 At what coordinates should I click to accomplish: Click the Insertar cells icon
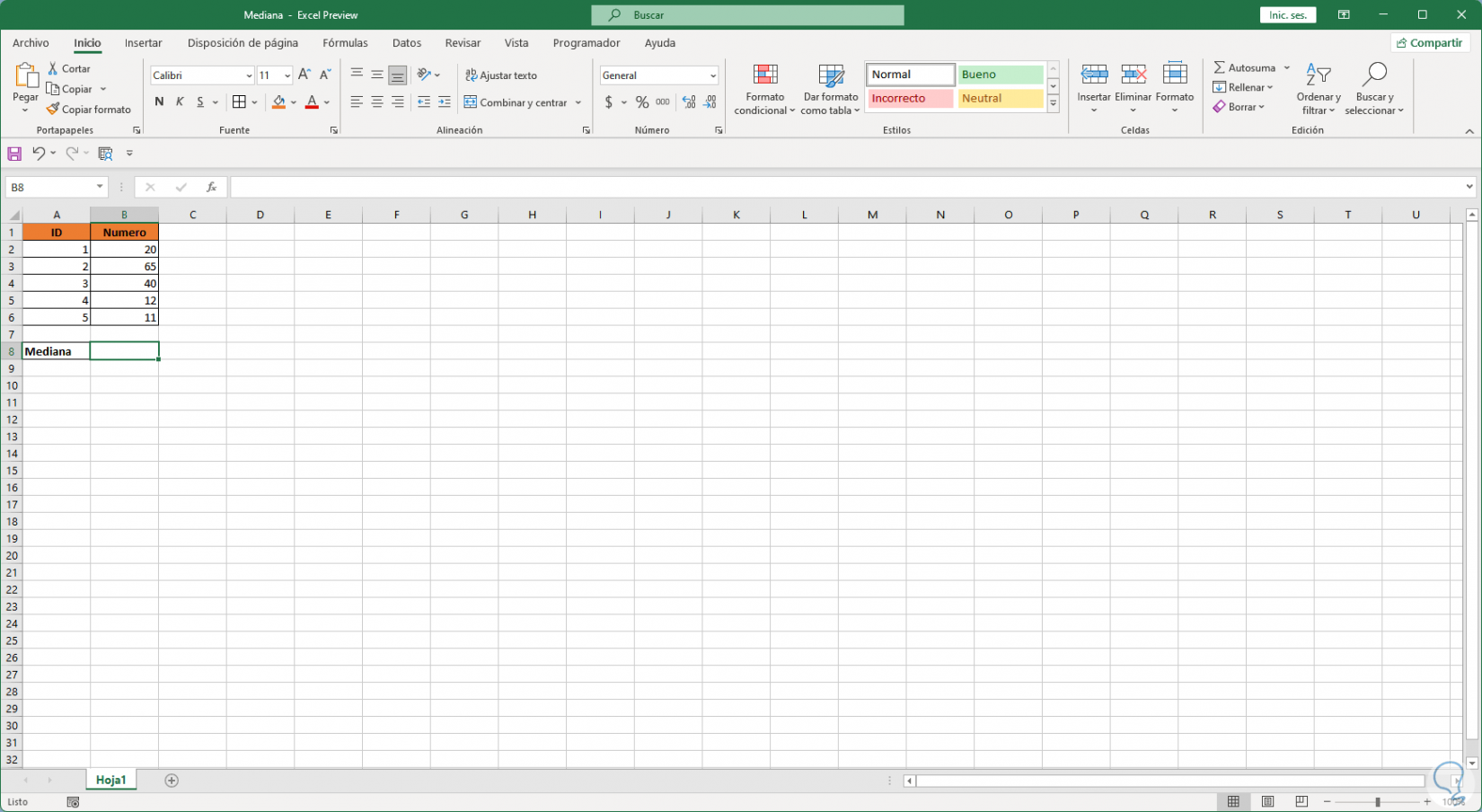(x=1094, y=75)
